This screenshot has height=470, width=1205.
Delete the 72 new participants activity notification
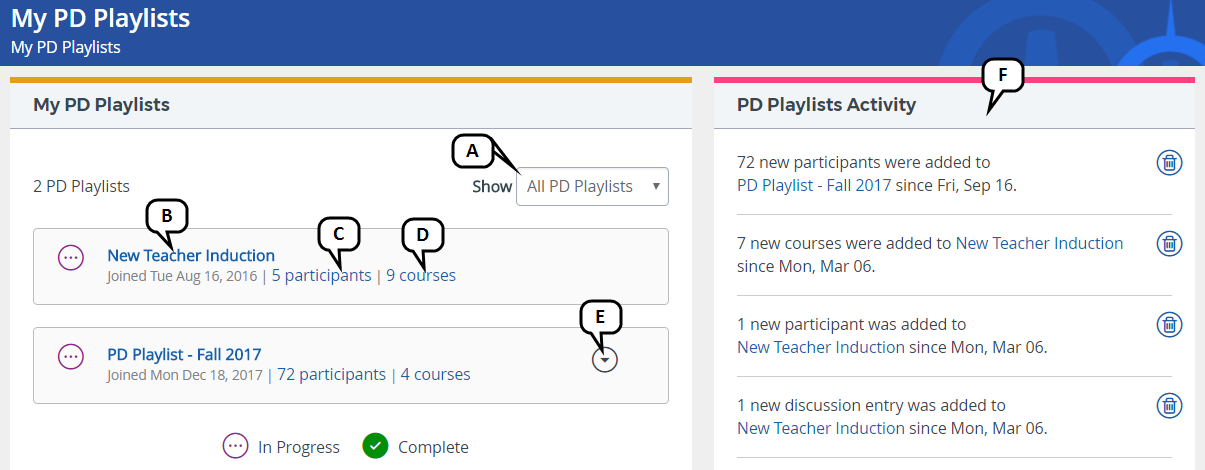coord(1169,162)
